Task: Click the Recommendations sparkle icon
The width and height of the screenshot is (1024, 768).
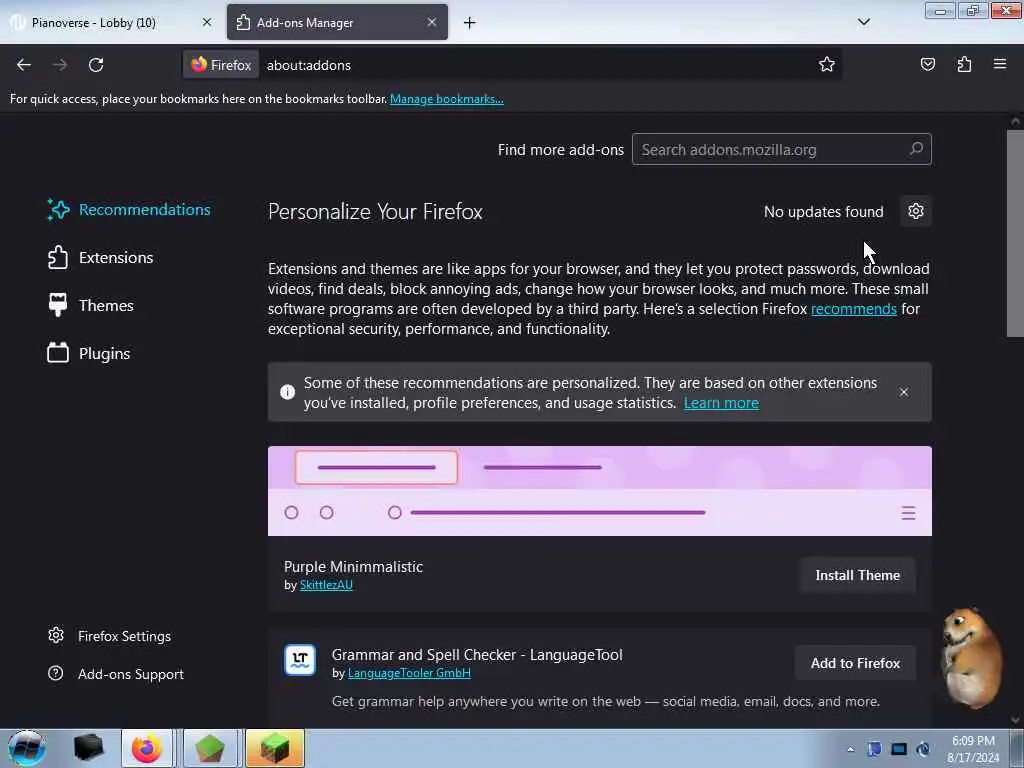Action: 58,210
